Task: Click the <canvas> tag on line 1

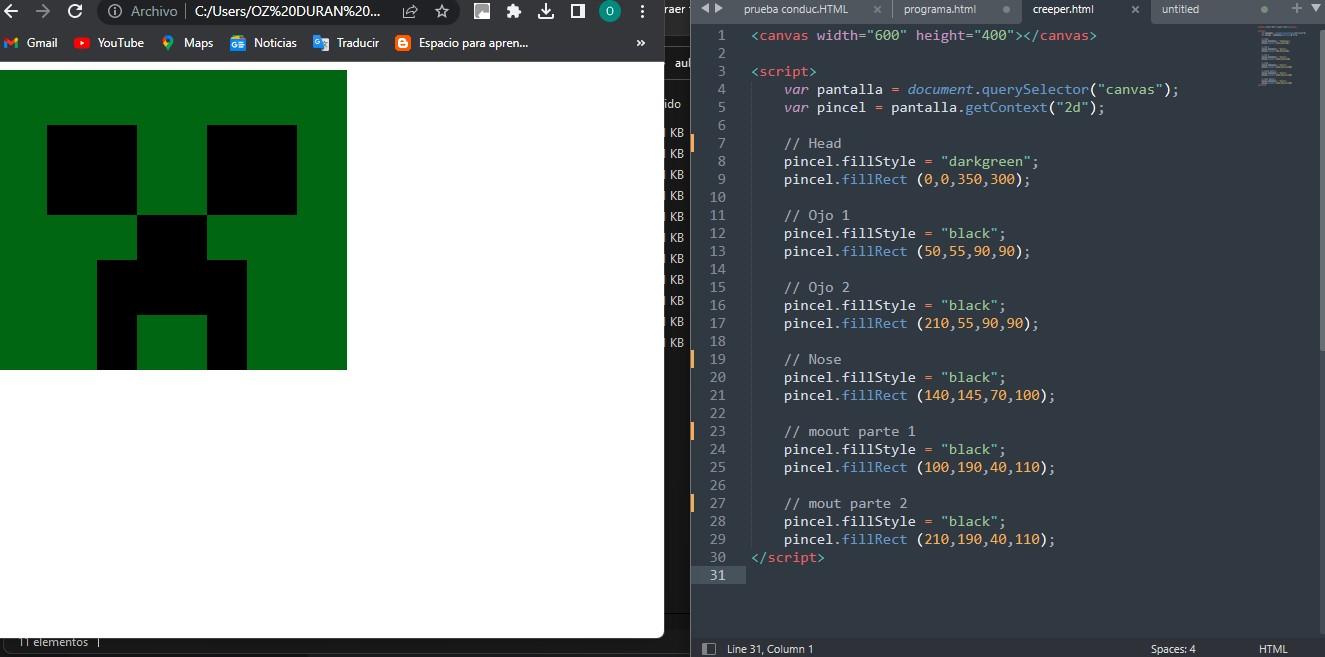Action: click(x=924, y=35)
